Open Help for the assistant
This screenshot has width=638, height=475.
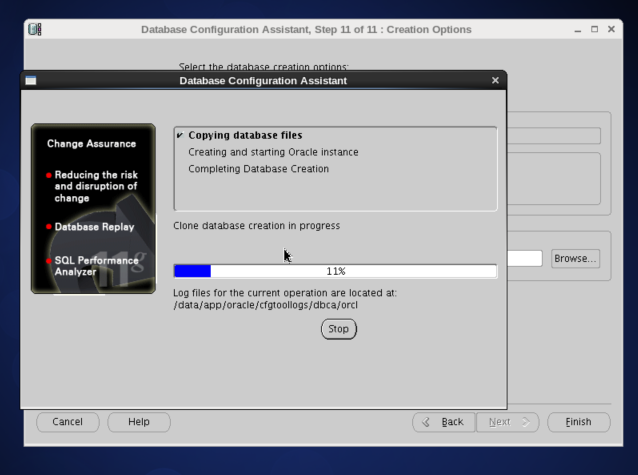click(139, 422)
